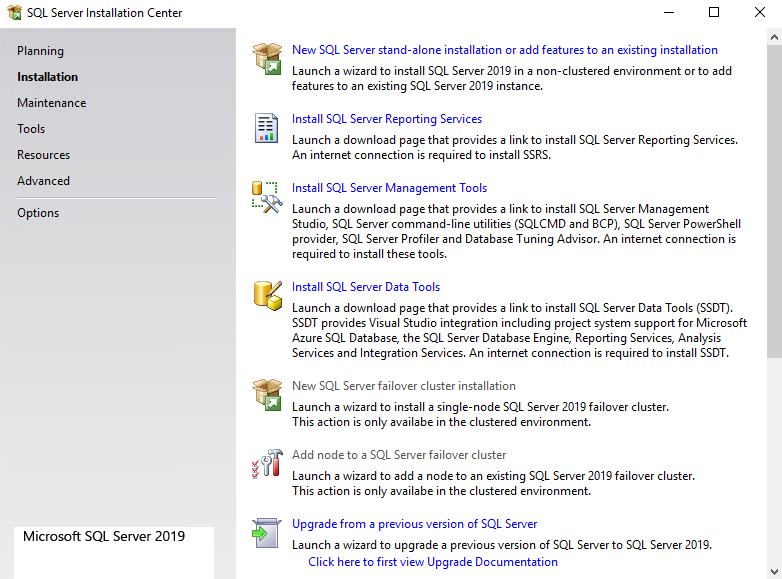The width and height of the screenshot is (782, 579).
Task: Click the scrollbar down arrow
Action: [x=774, y=572]
